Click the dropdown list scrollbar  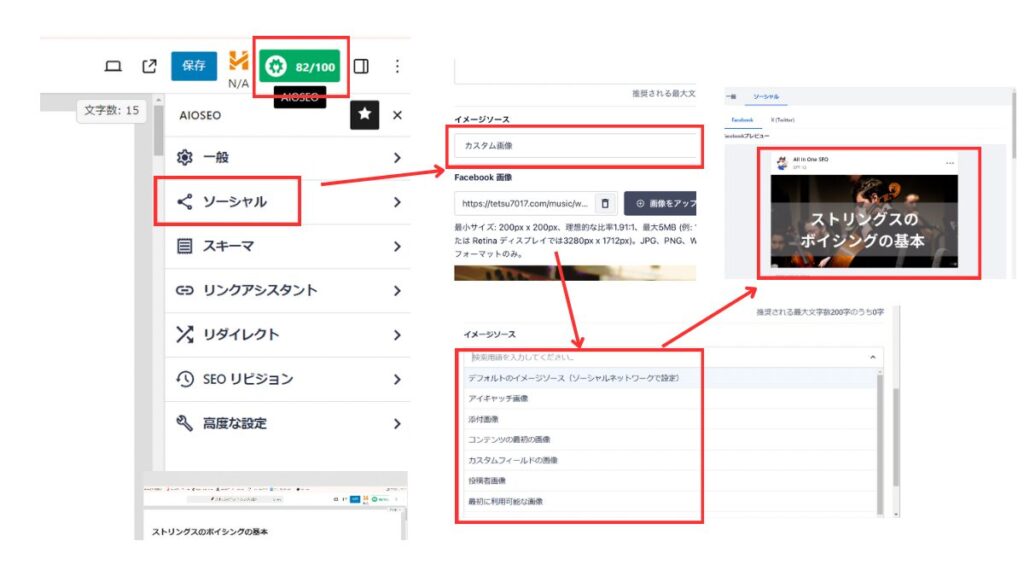tap(880, 444)
